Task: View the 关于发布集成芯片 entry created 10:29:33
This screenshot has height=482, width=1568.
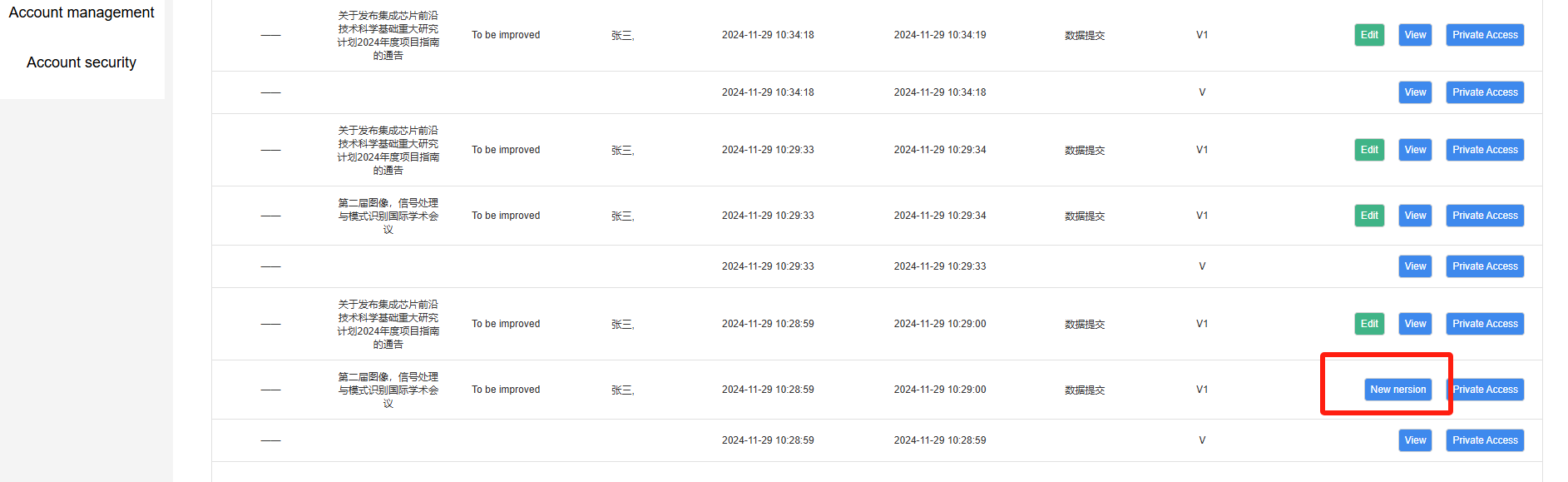Action: (1415, 150)
